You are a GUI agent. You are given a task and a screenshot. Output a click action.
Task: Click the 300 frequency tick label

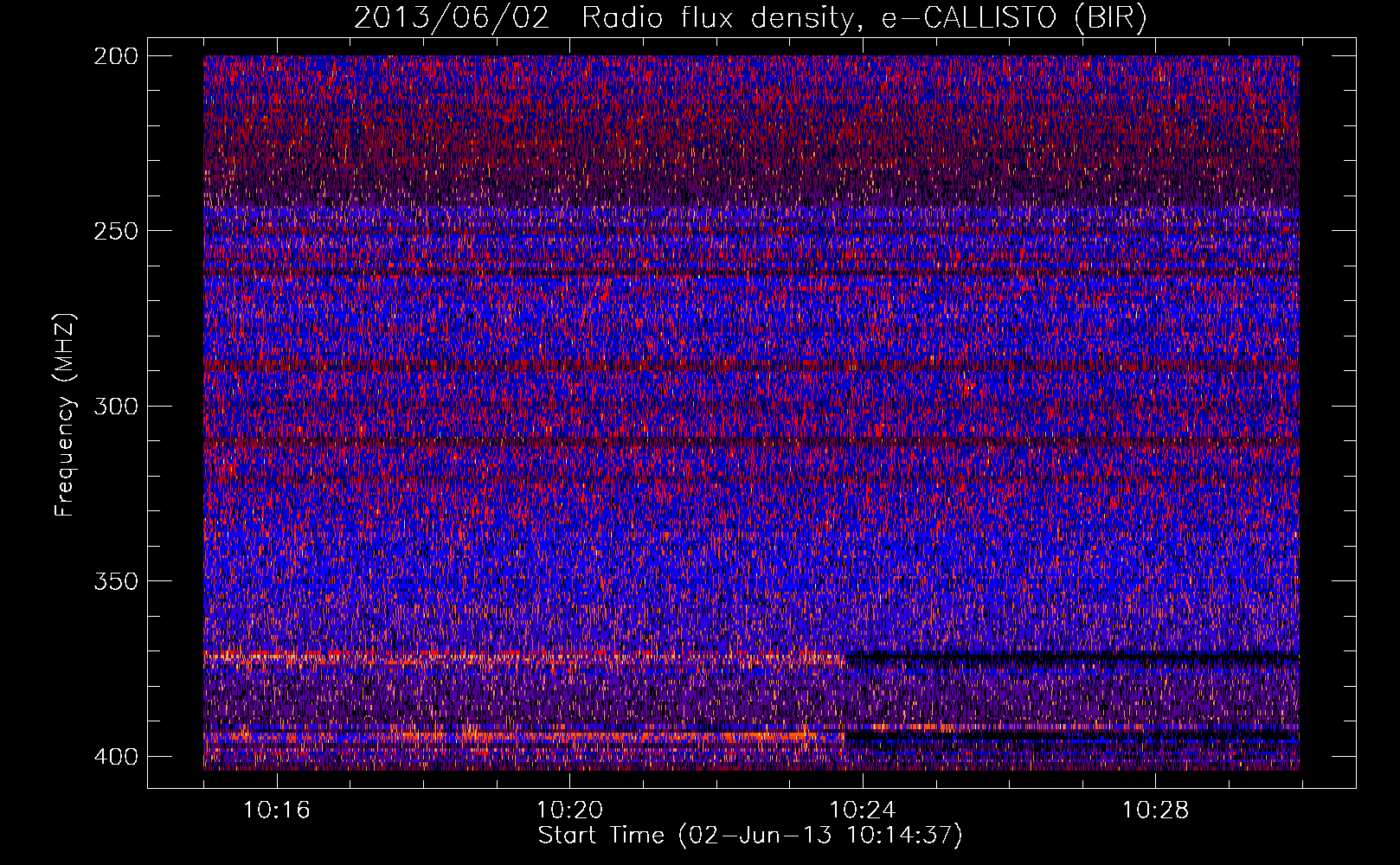pyautogui.click(x=116, y=406)
